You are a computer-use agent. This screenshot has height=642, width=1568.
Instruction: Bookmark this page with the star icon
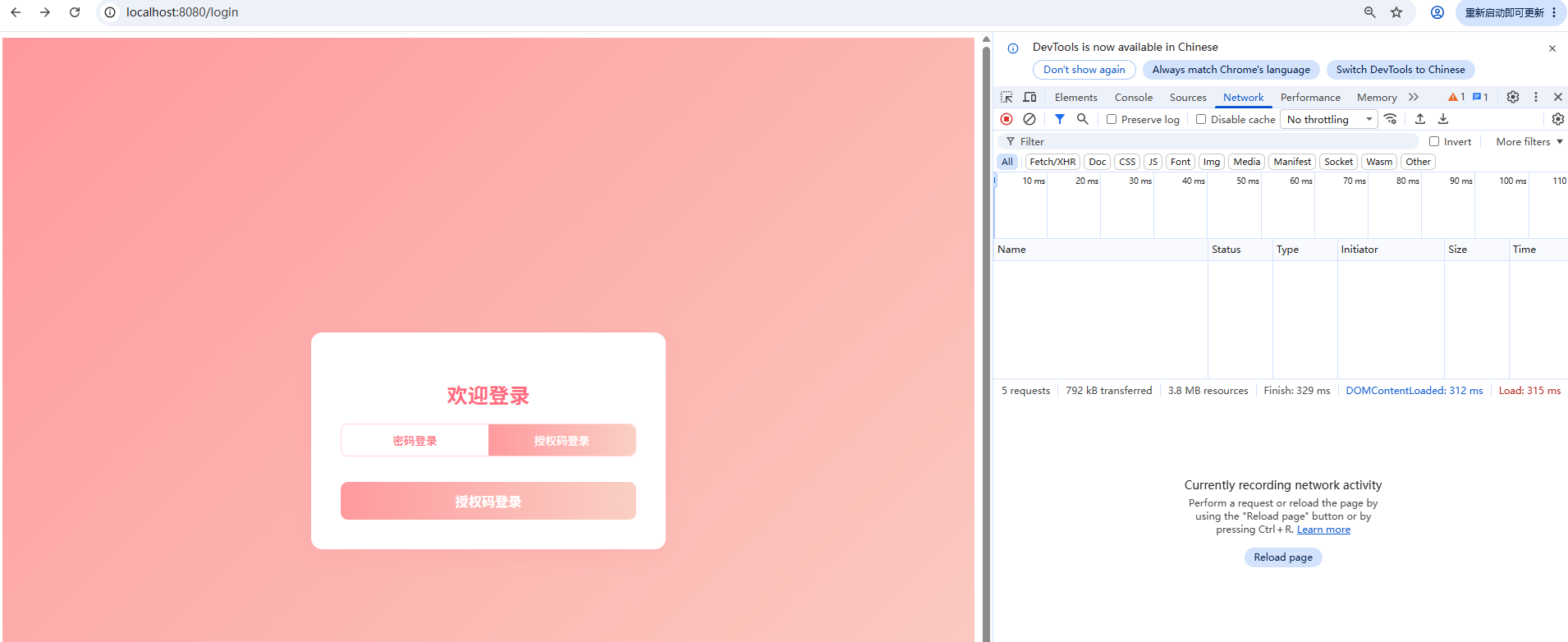click(1396, 12)
